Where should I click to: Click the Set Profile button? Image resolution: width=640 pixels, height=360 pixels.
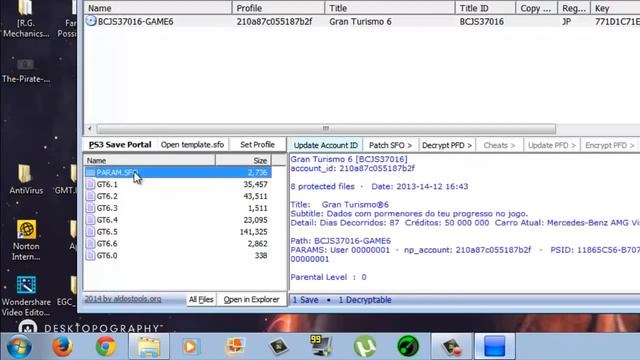click(x=257, y=144)
